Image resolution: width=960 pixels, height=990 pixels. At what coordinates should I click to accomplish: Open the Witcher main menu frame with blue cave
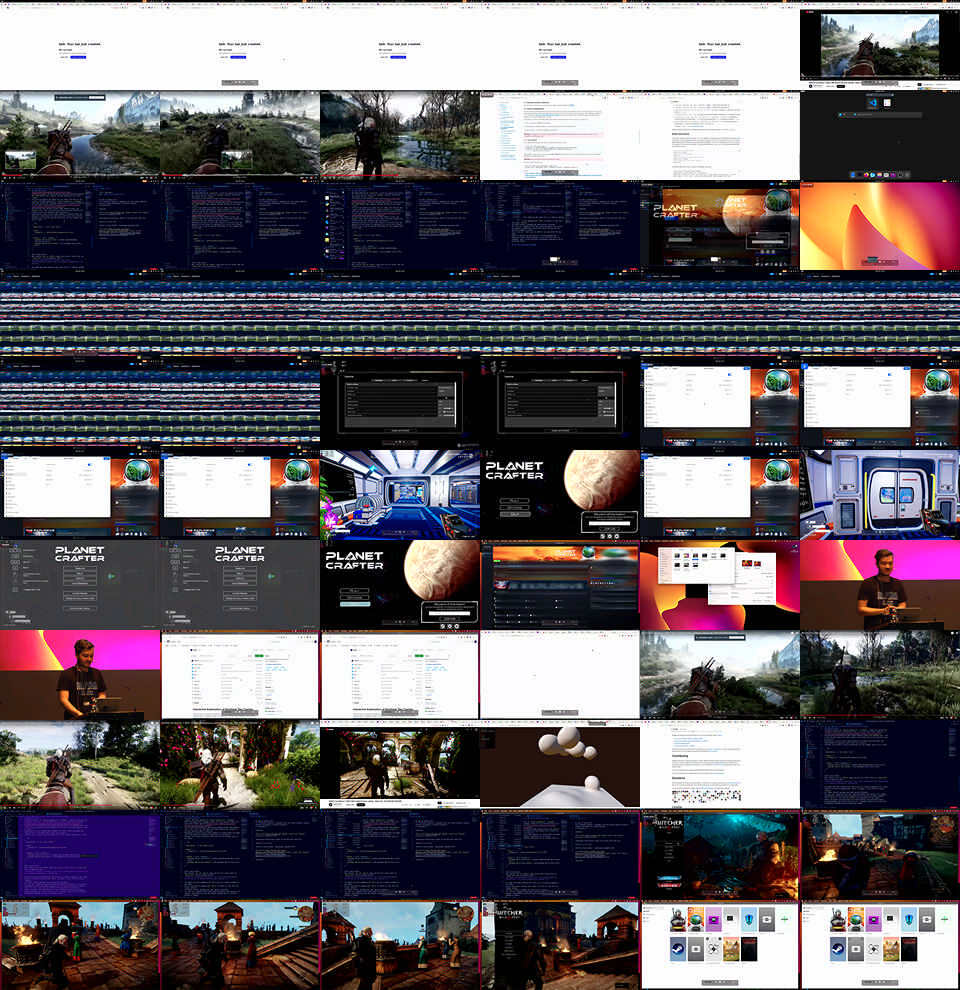719,854
